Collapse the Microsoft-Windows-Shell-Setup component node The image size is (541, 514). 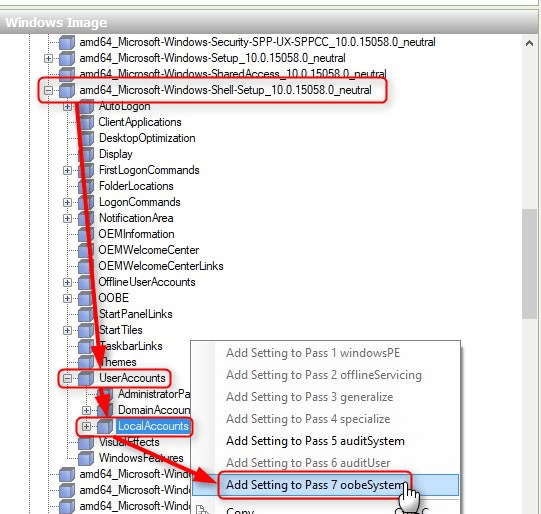48,91
